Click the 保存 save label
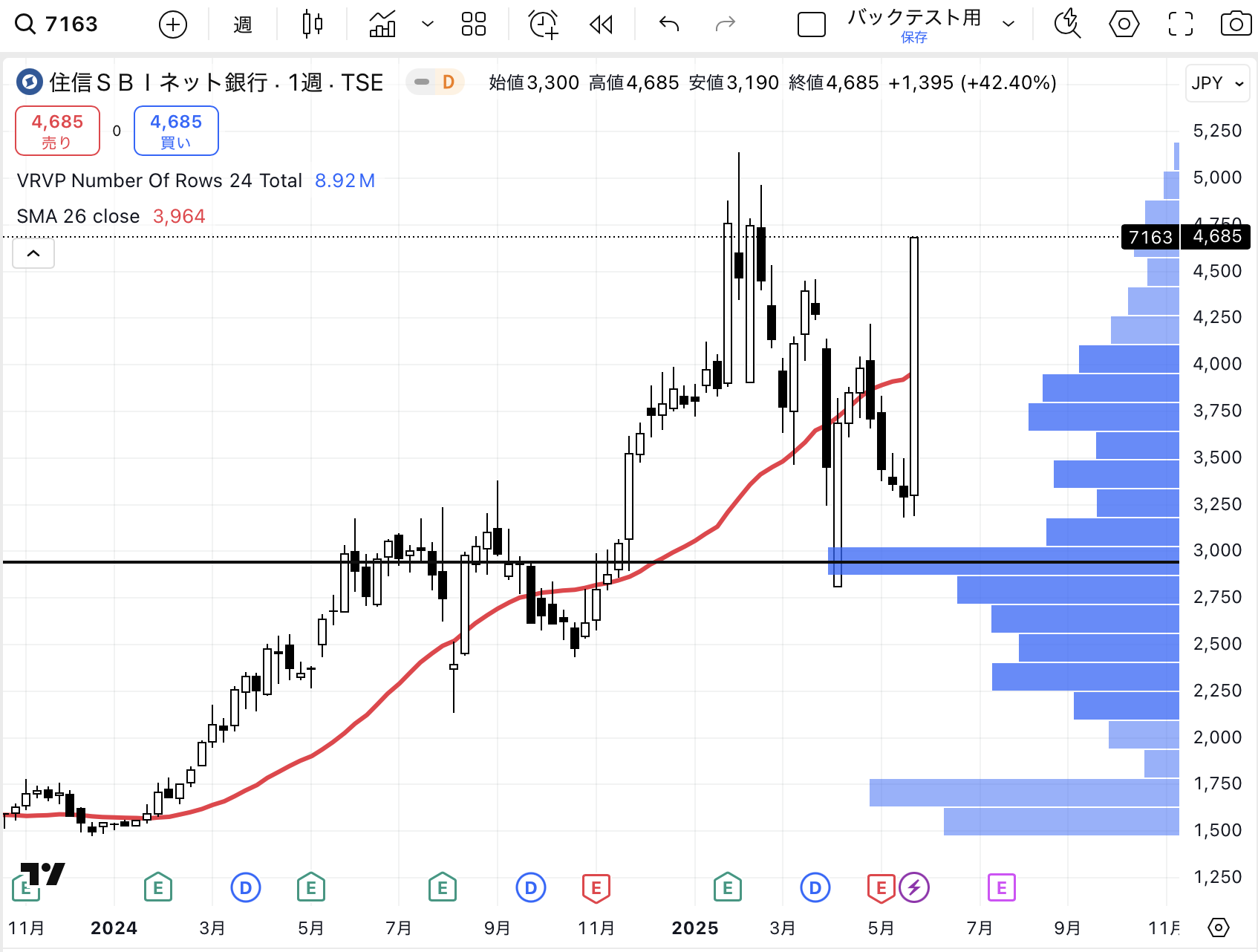Screen dimensions: 1258x952 coord(914,37)
